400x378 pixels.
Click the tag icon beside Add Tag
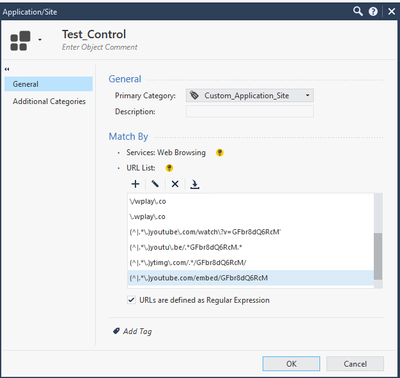116,331
